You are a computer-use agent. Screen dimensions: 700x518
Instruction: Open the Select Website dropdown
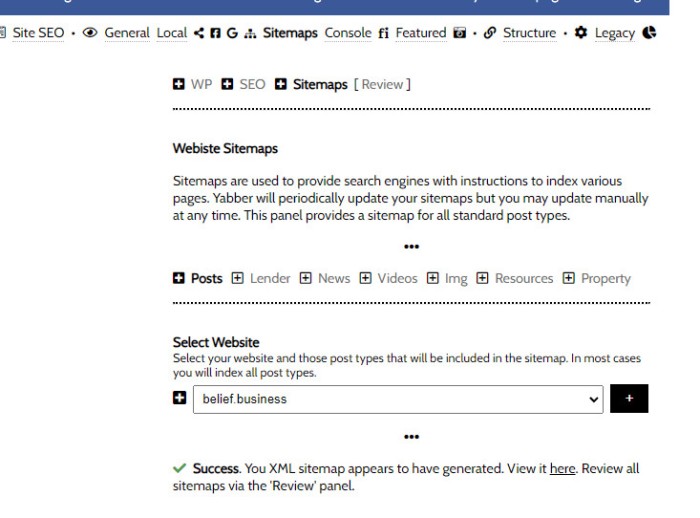coord(398,399)
